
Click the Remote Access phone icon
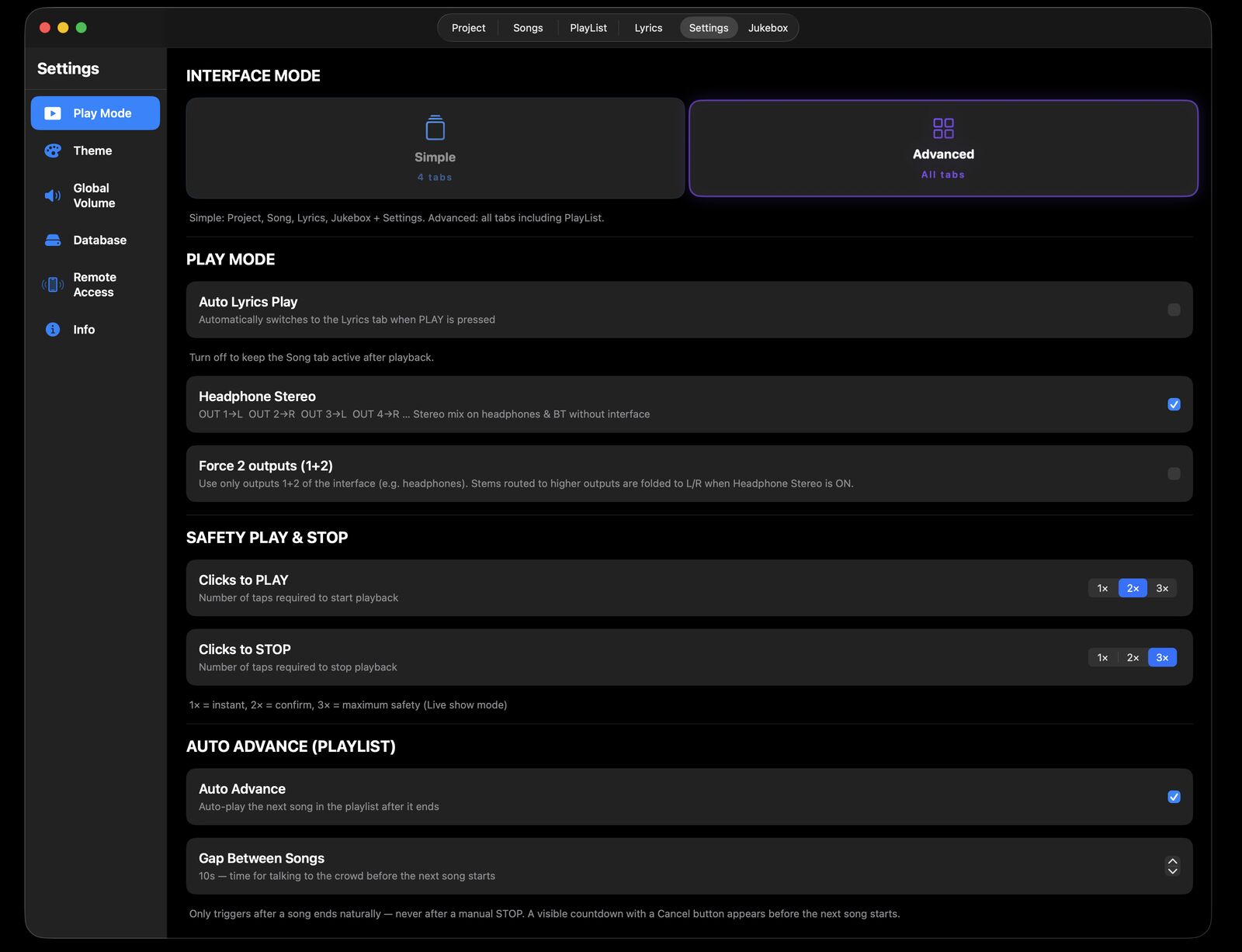[x=53, y=285]
